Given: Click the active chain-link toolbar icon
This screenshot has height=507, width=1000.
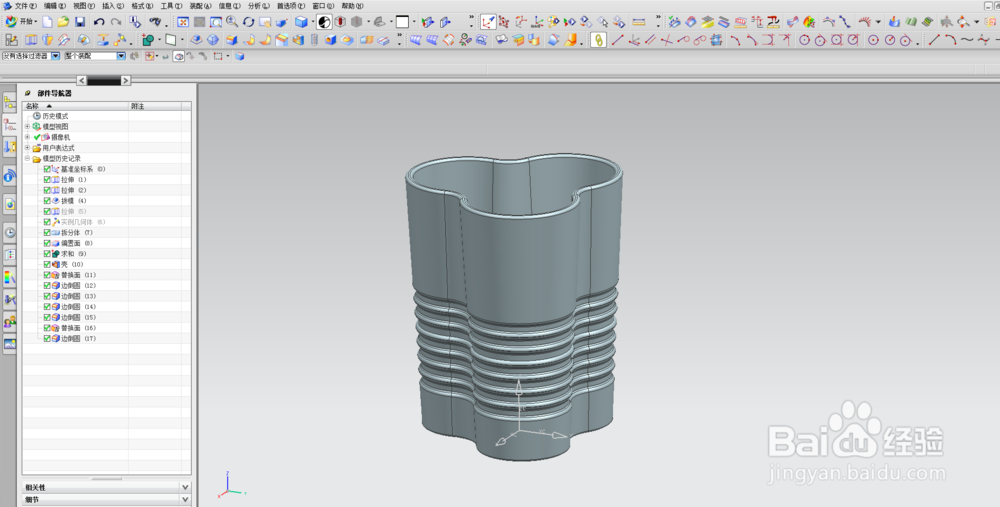Looking at the screenshot, I should 598,40.
